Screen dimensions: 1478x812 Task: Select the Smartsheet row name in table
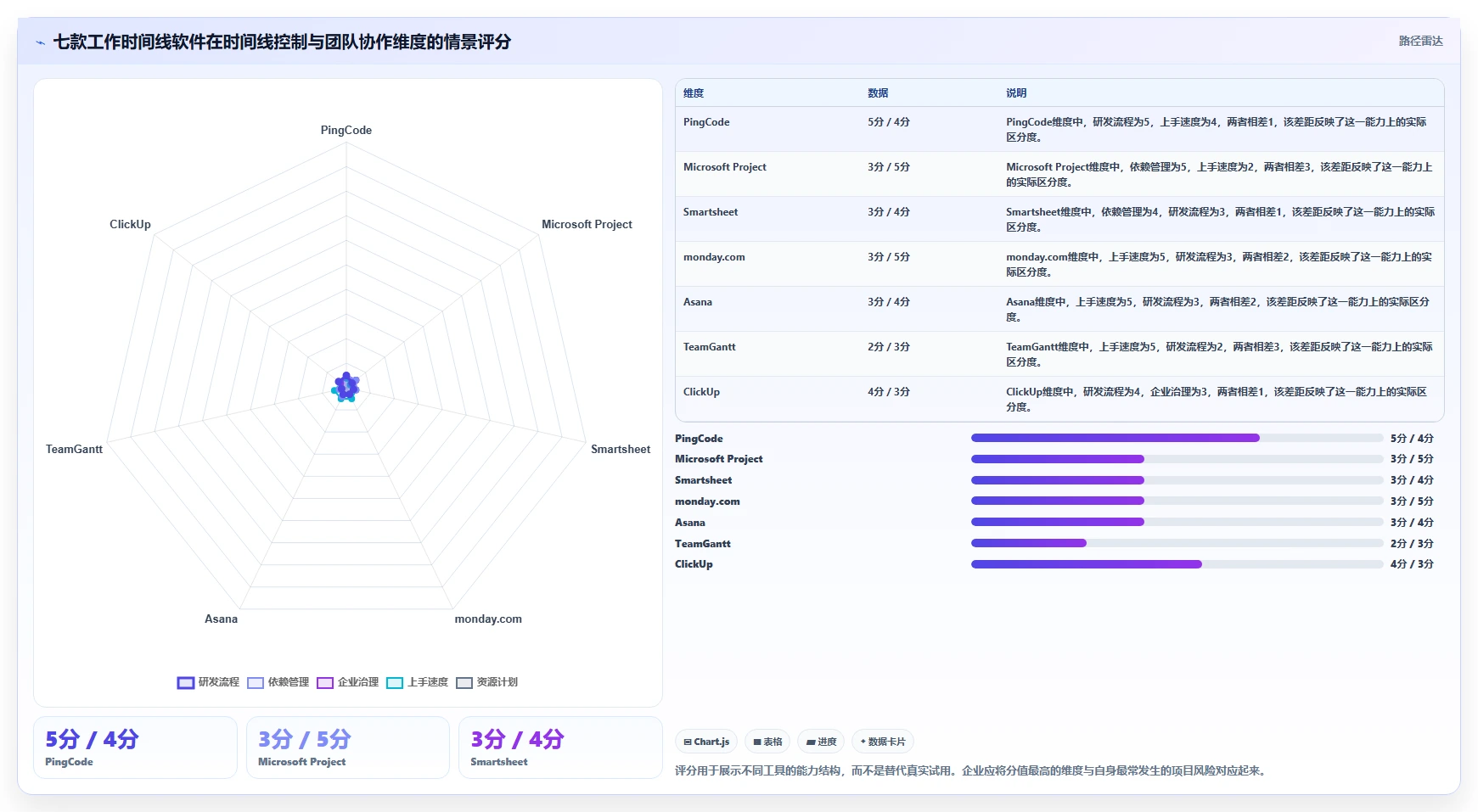711,212
